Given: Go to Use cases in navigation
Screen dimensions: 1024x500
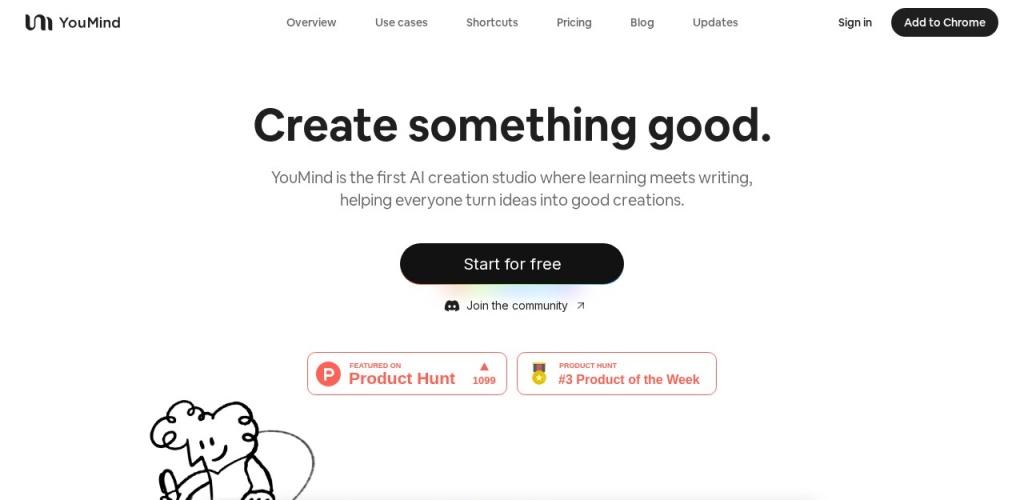Looking at the screenshot, I should pos(401,22).
